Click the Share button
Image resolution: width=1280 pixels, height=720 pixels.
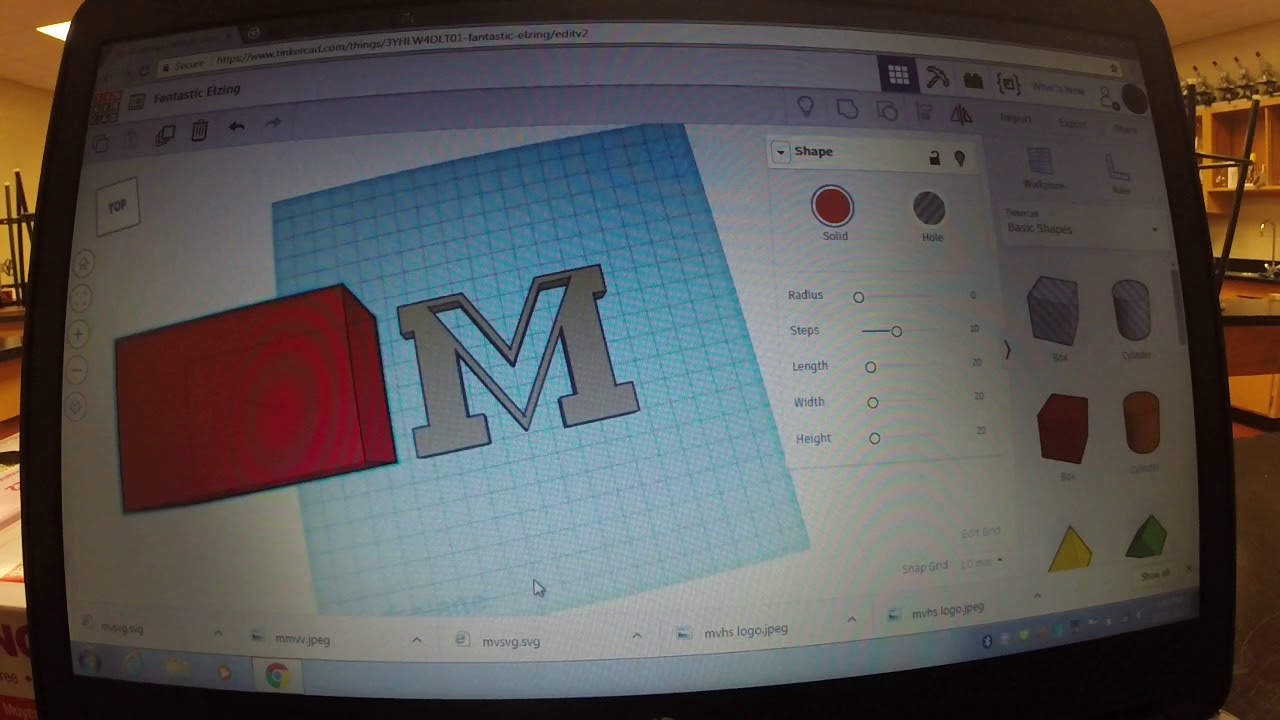click(1126, 130)
